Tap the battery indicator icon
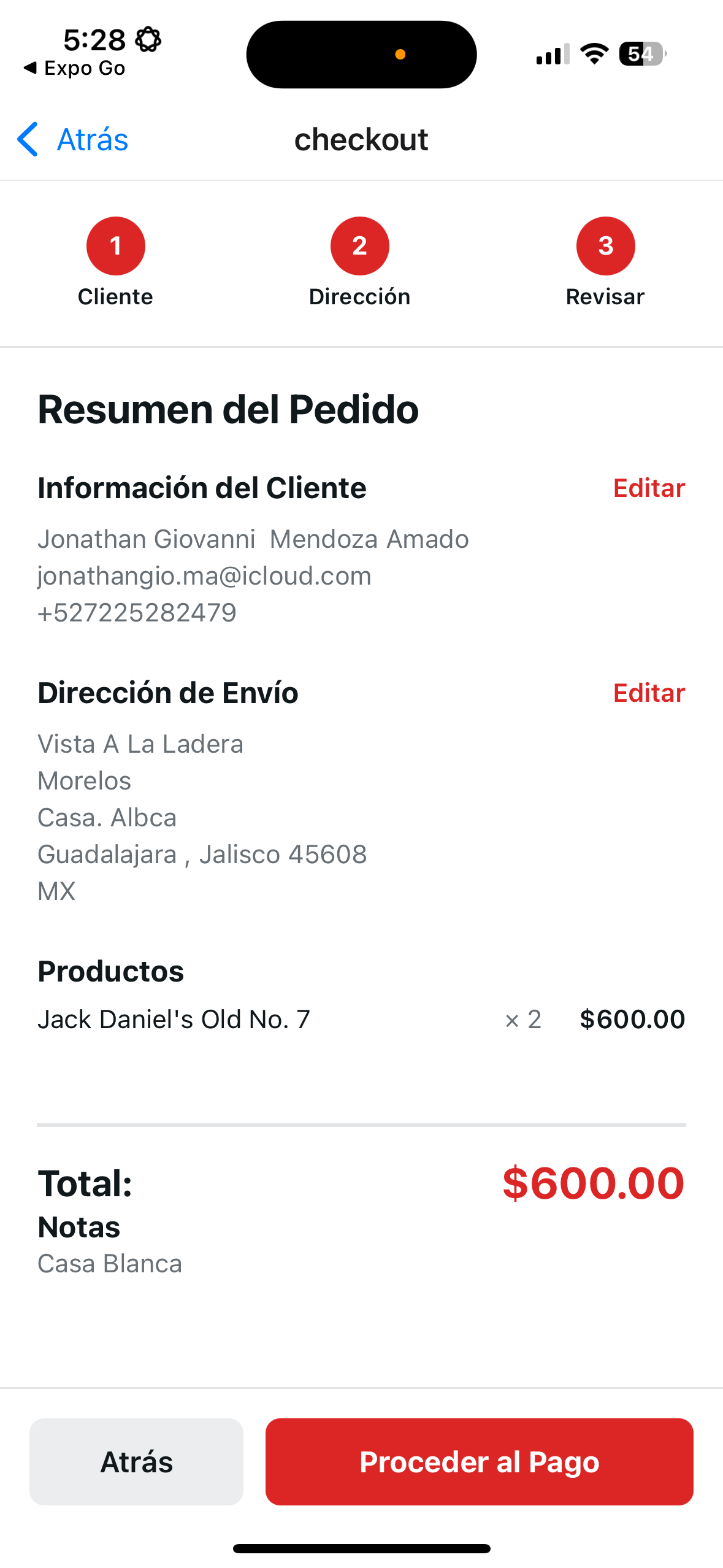Image resolution: width=723 pixels, height=1568 pixels. [x=642, y=54]
